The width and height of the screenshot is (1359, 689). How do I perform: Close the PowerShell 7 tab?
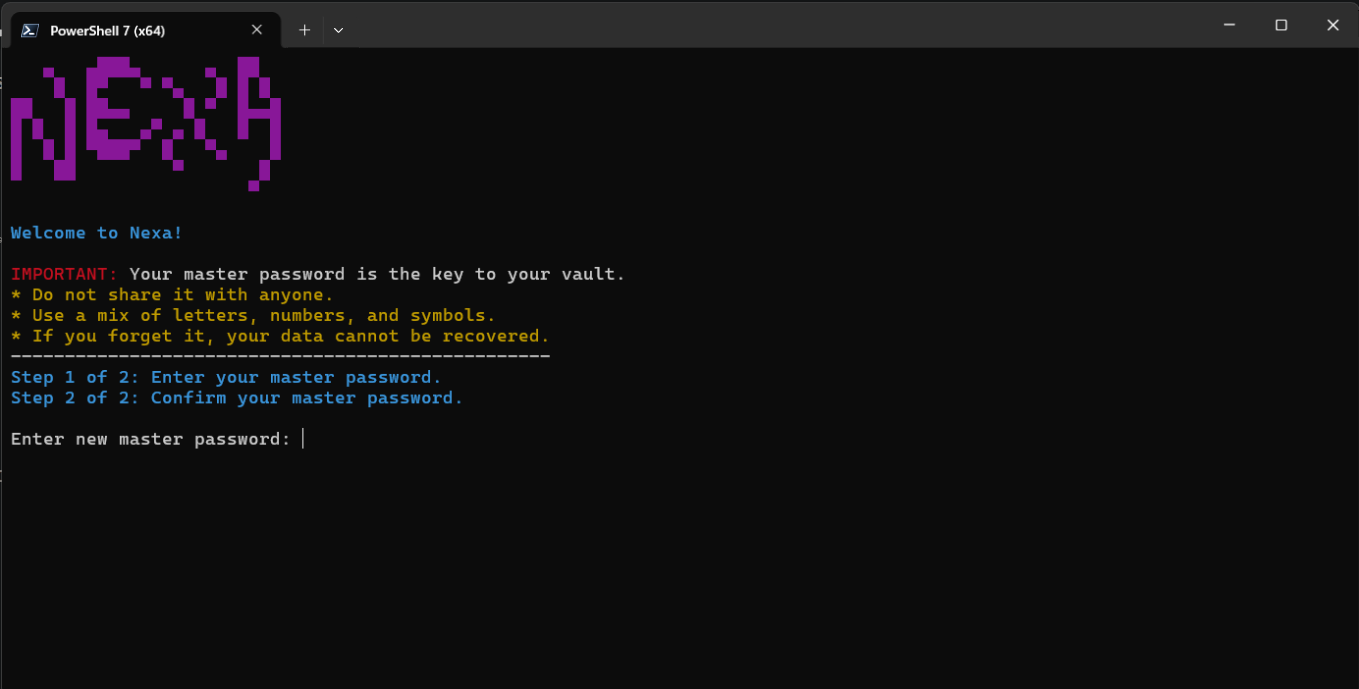coord(257,30)
